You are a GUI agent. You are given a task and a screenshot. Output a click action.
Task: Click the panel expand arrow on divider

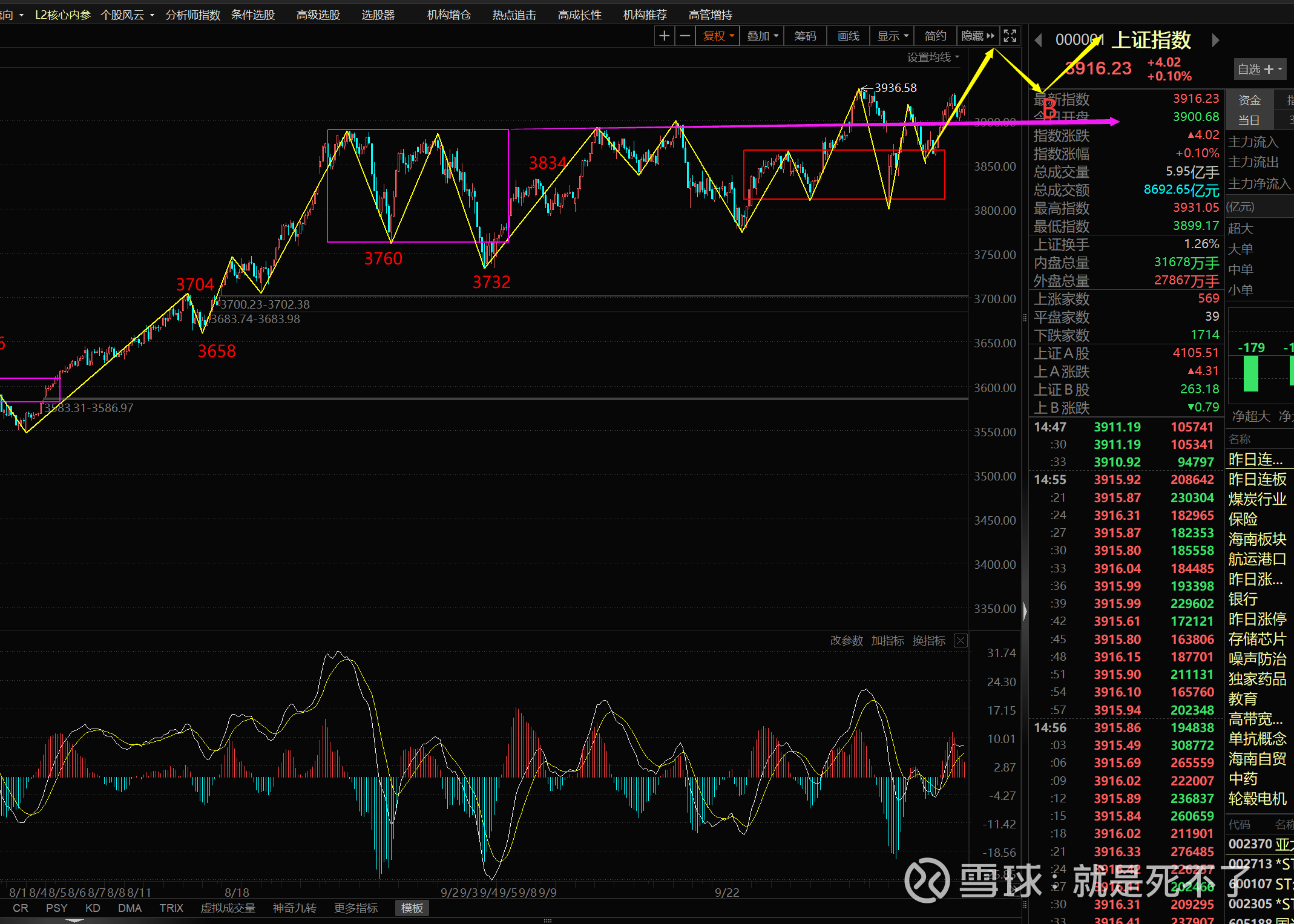click(1025, 611)
